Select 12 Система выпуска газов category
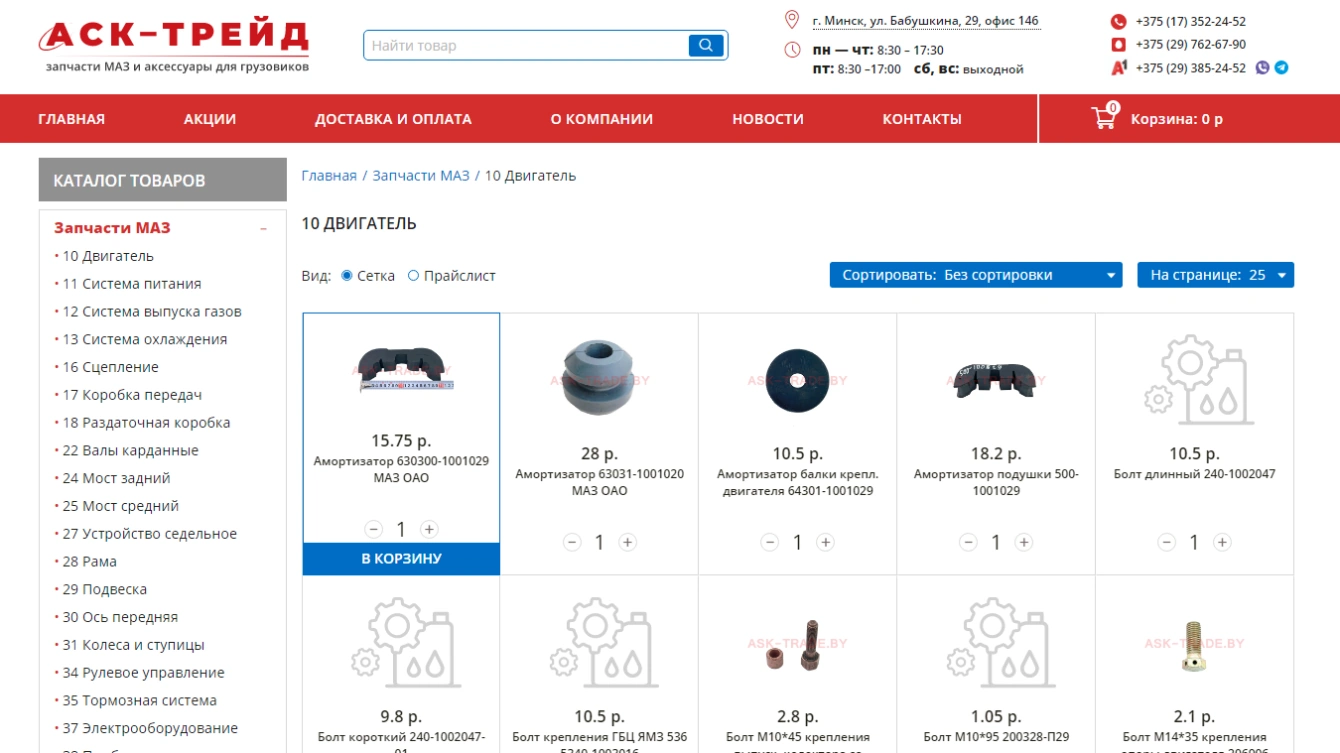Screen dimensions: 1340x753 (x=152, y=312)
